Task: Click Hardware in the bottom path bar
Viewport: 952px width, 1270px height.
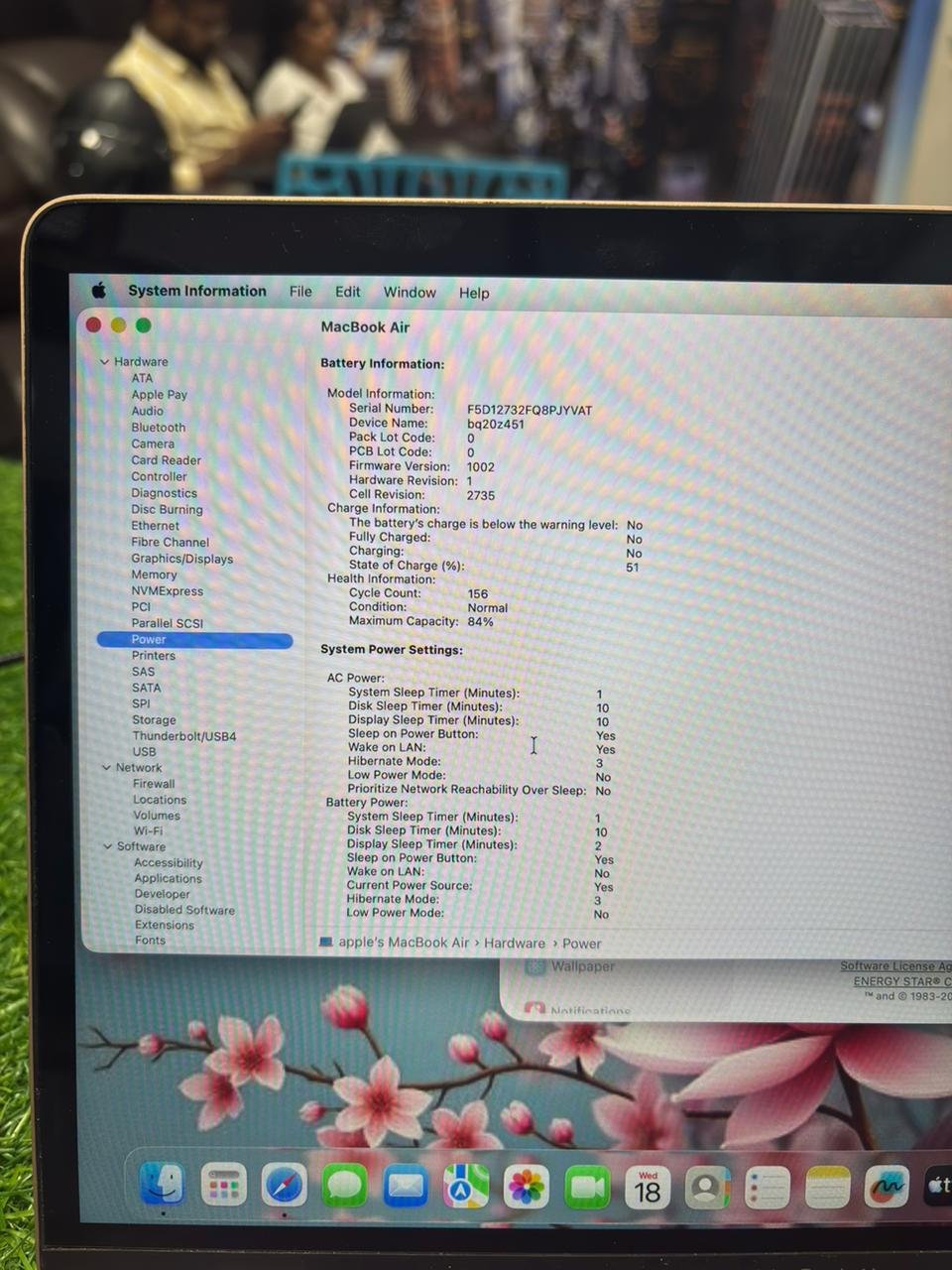Action: tap(514, 944)
